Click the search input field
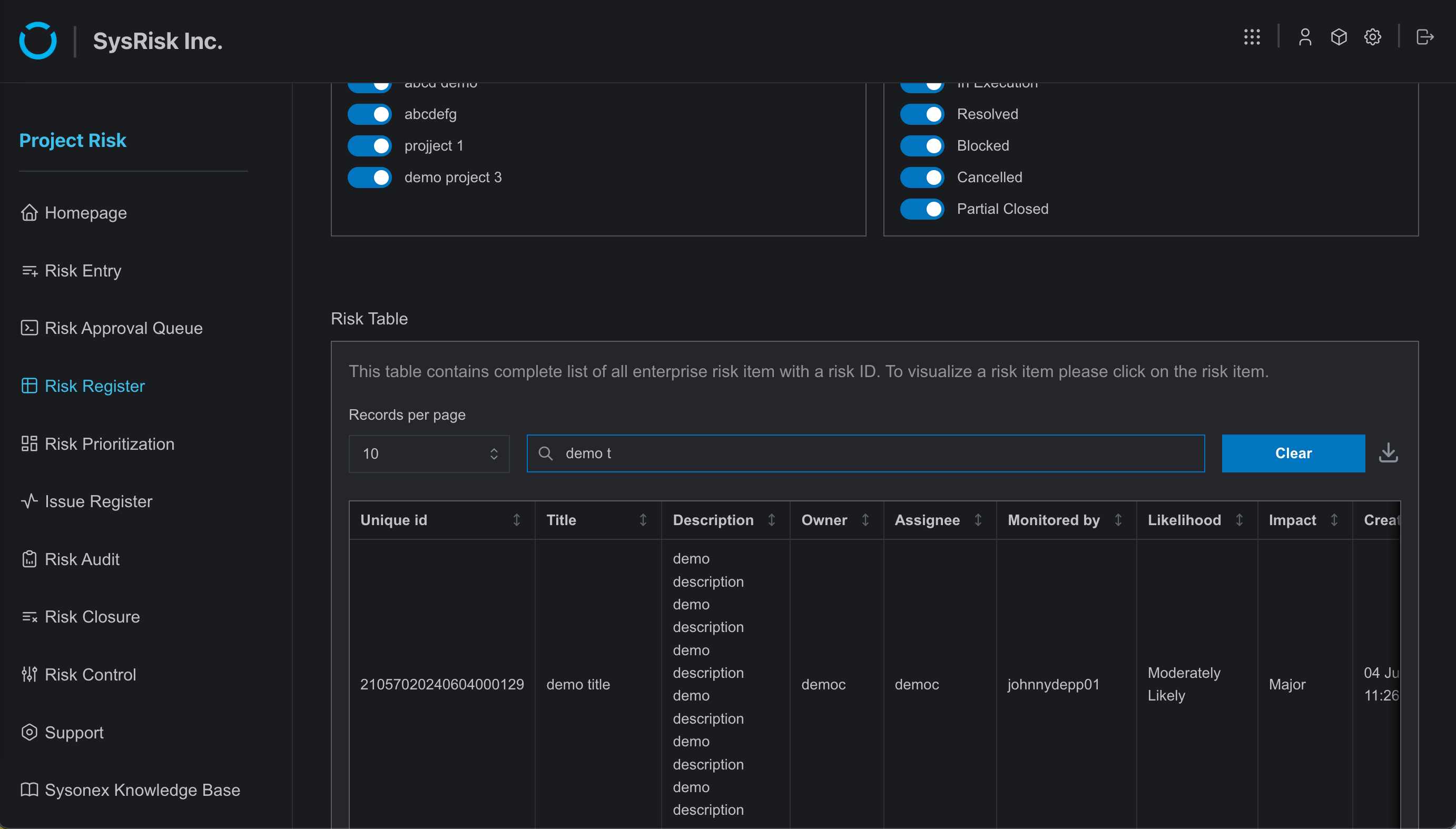 (x=866, y=453)
